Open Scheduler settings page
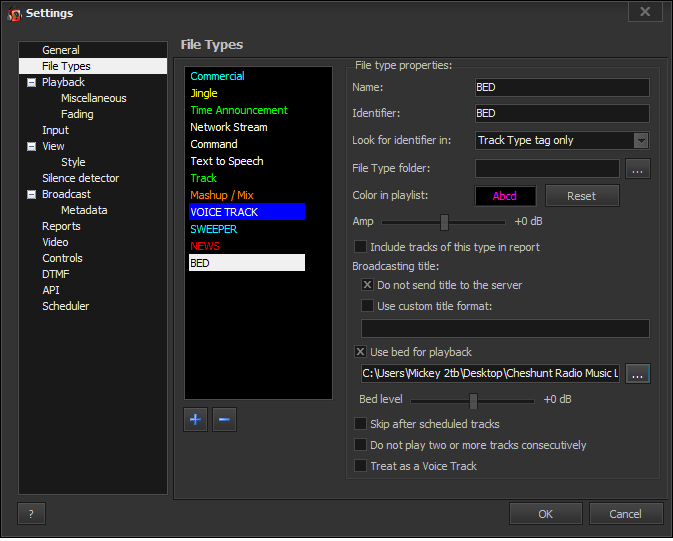This screenshot has width=673, height=541. (x=65, y=307)
